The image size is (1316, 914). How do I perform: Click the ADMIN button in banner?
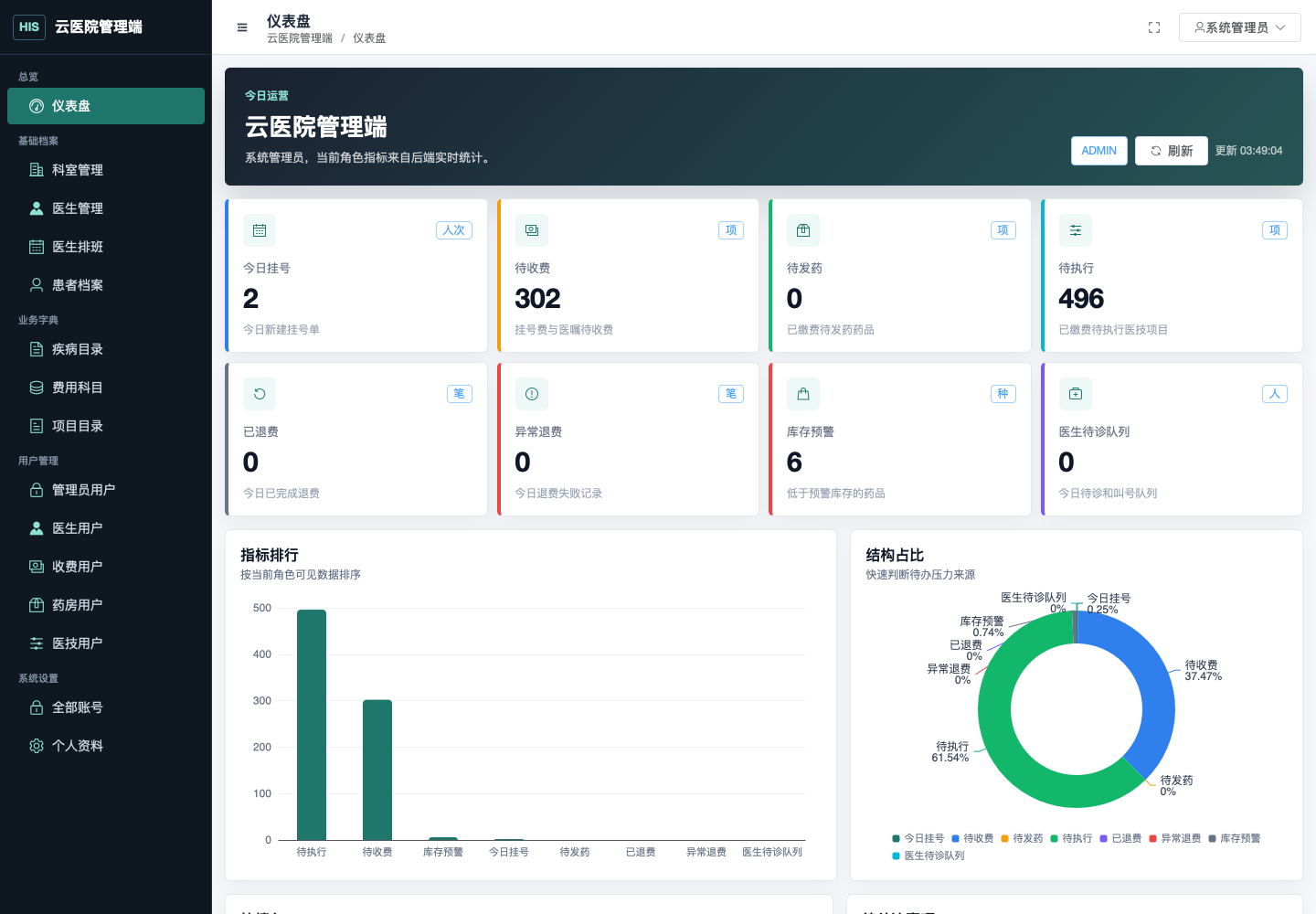pos(1098,151)
